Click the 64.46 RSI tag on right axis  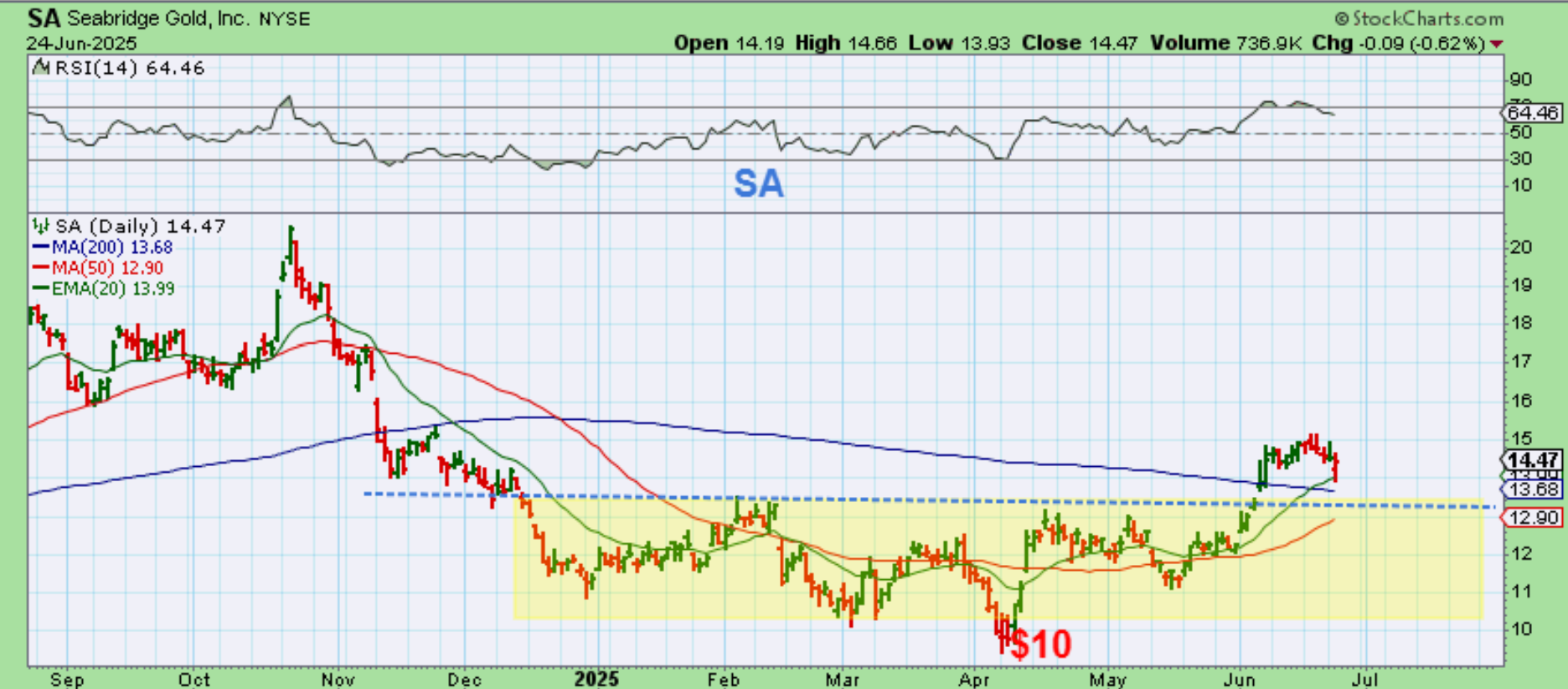point(1532,112)
